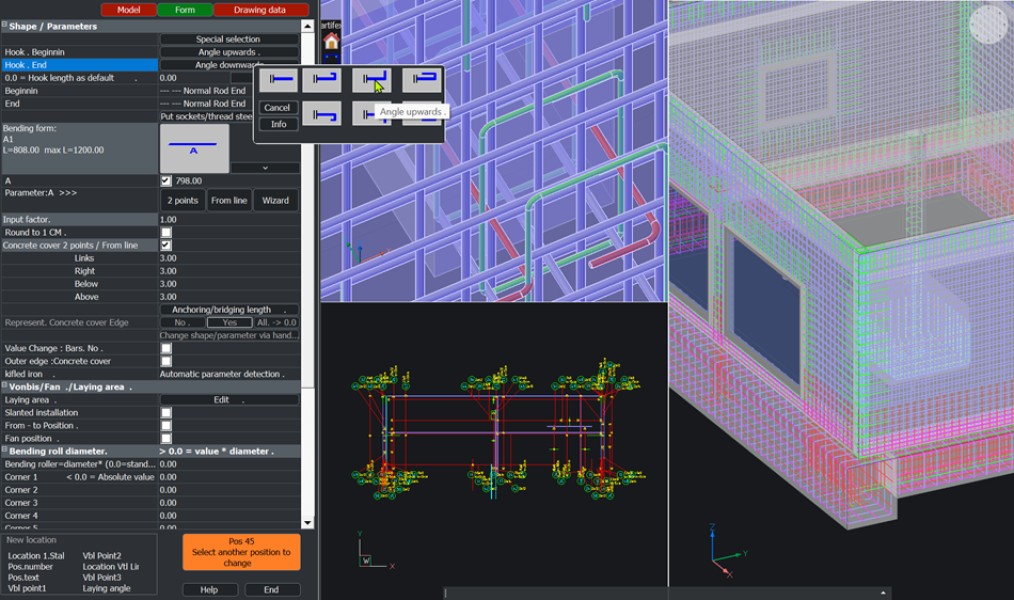This screenshot has height=600, width=1014.
Task: Click the panel scrollbar down arrow
Action: (x=308, y=522)
